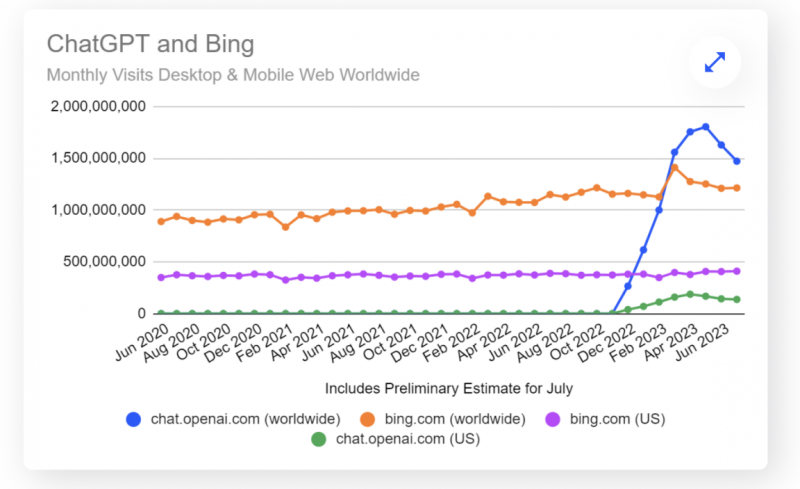Click the ChatGPT and Bing chart title
This screenshot has width=800, height=489.
click(x=150, y=44)
